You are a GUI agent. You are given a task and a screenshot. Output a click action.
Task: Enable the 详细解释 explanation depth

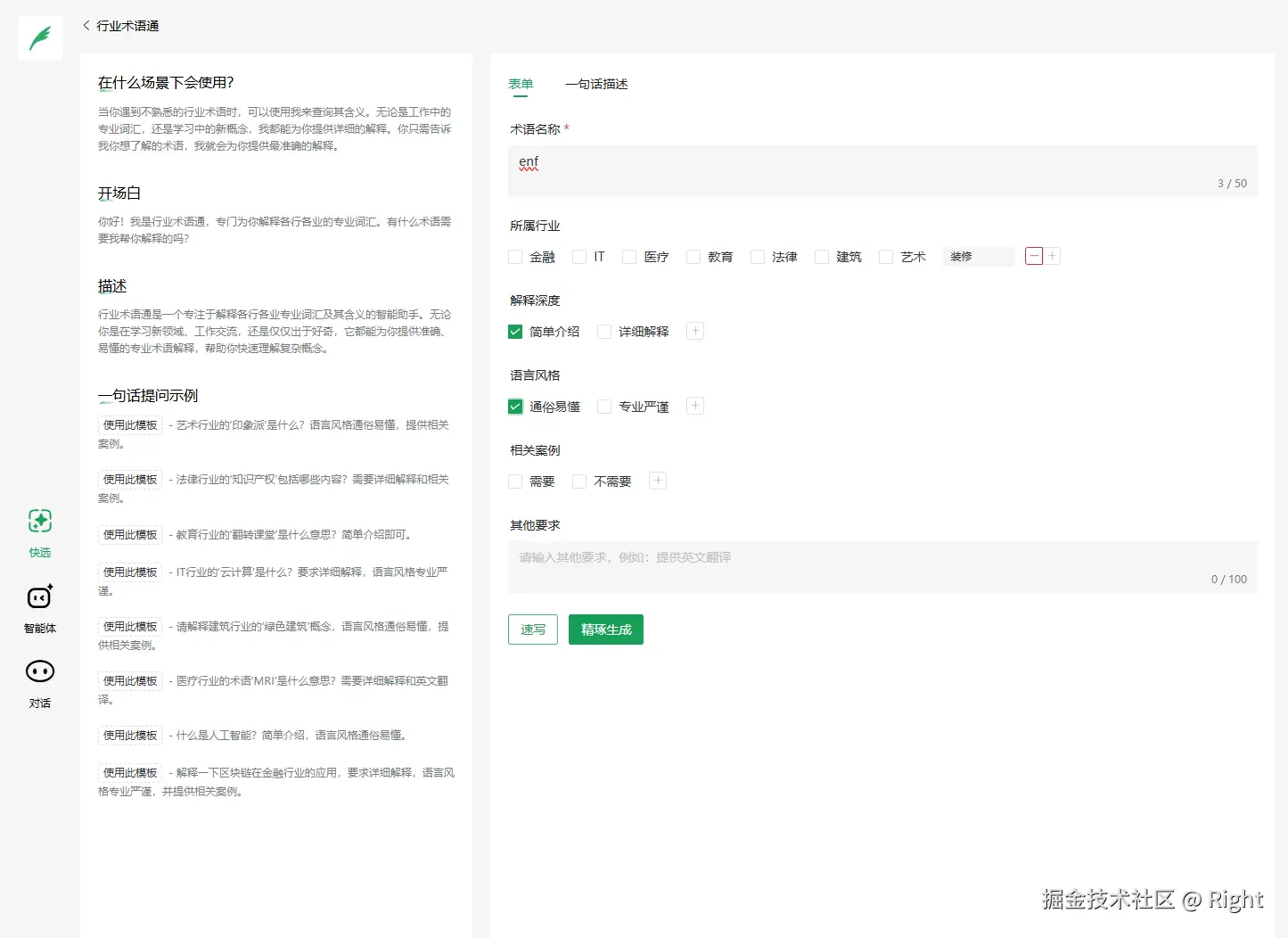[604, 331]
